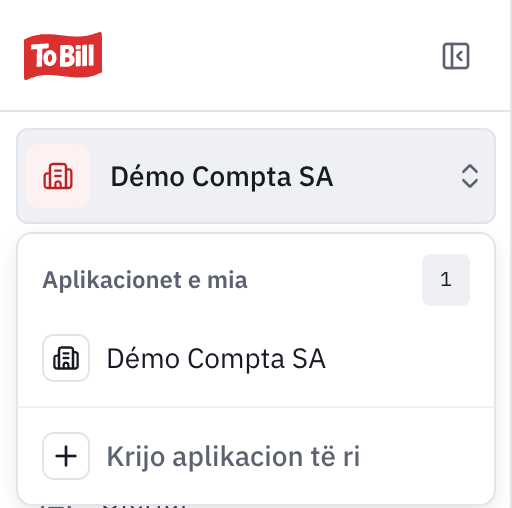
Task: Click the selected company name in selector header
Action: click(222, 177)
